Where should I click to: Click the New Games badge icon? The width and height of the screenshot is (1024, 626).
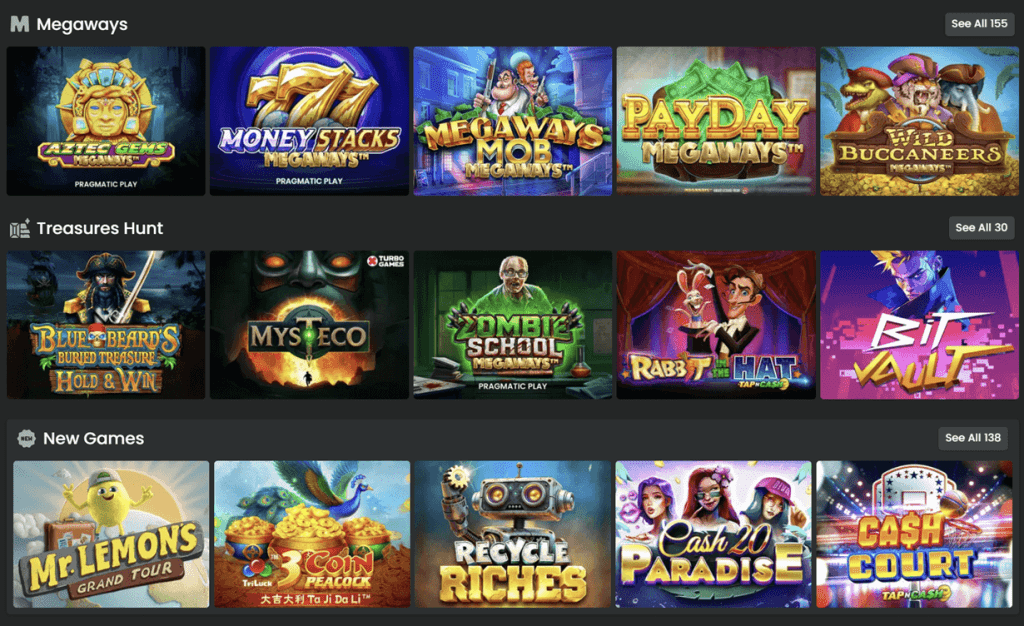[x=26, y=438]
